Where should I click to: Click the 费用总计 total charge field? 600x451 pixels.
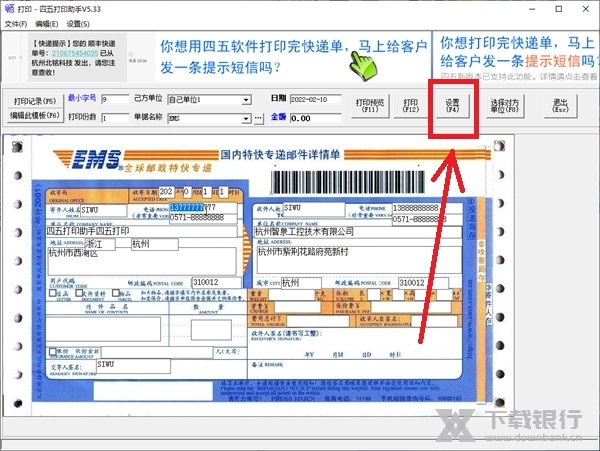tap(318, 321)
